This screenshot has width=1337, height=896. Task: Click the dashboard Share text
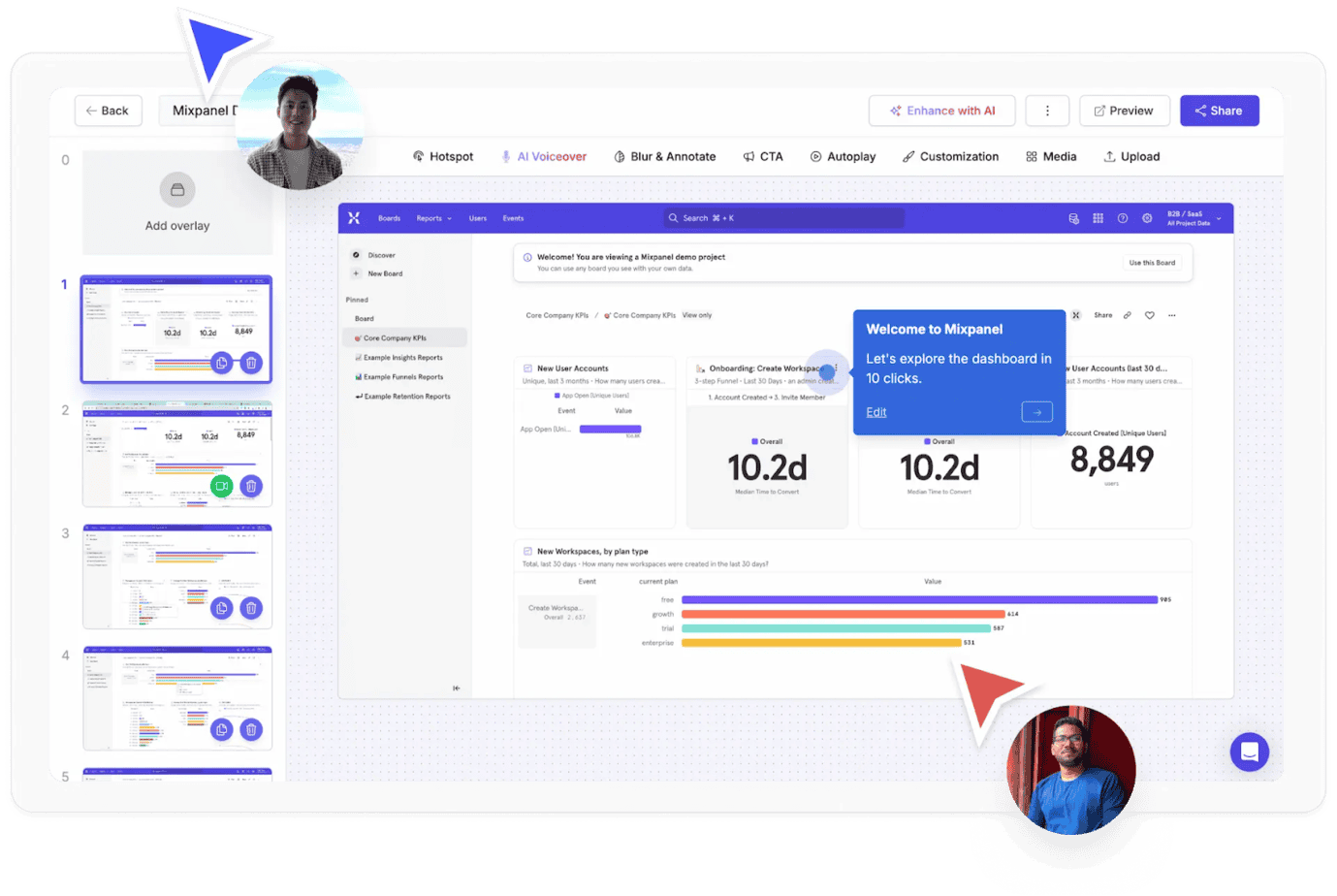[1103, 315]
